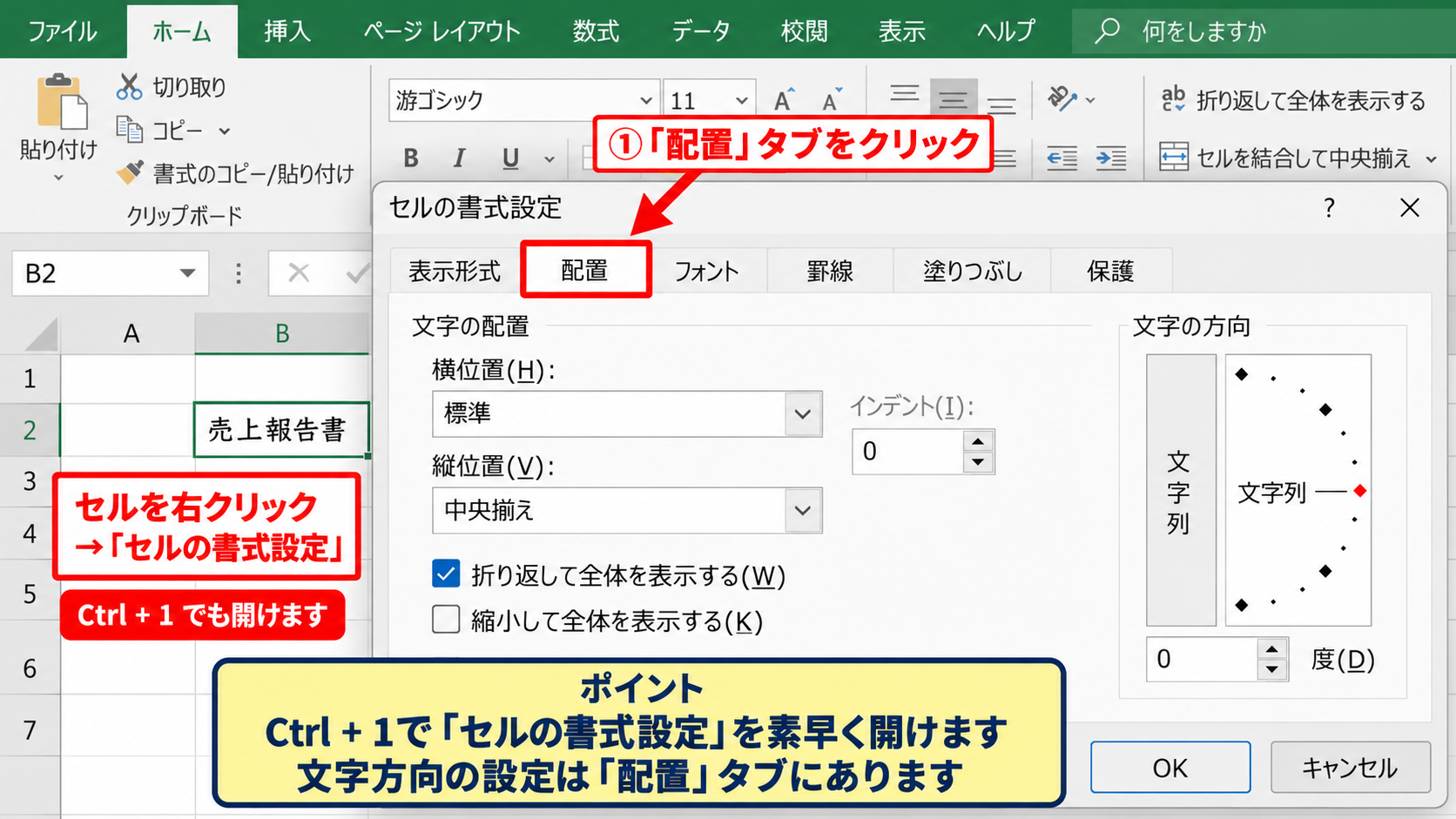Screen dimensions: 1456x819
Task: Click the ribbon wrap text (折り返して全体を表示する) button
Action: (1293, 100)
